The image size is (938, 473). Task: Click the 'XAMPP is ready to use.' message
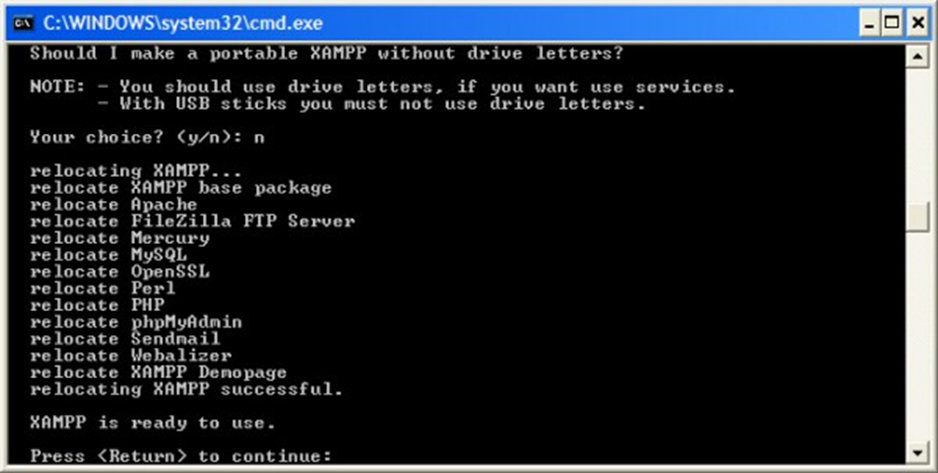coord(153,423)
